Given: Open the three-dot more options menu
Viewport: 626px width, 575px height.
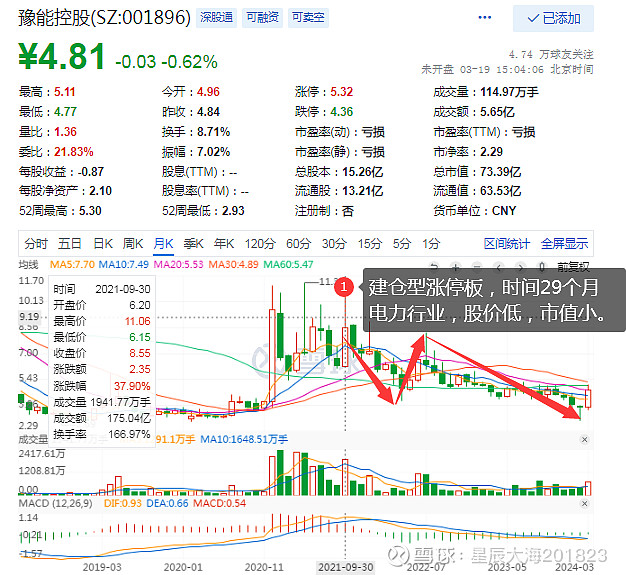Looking at the screenshot, I should click(484, 18).
